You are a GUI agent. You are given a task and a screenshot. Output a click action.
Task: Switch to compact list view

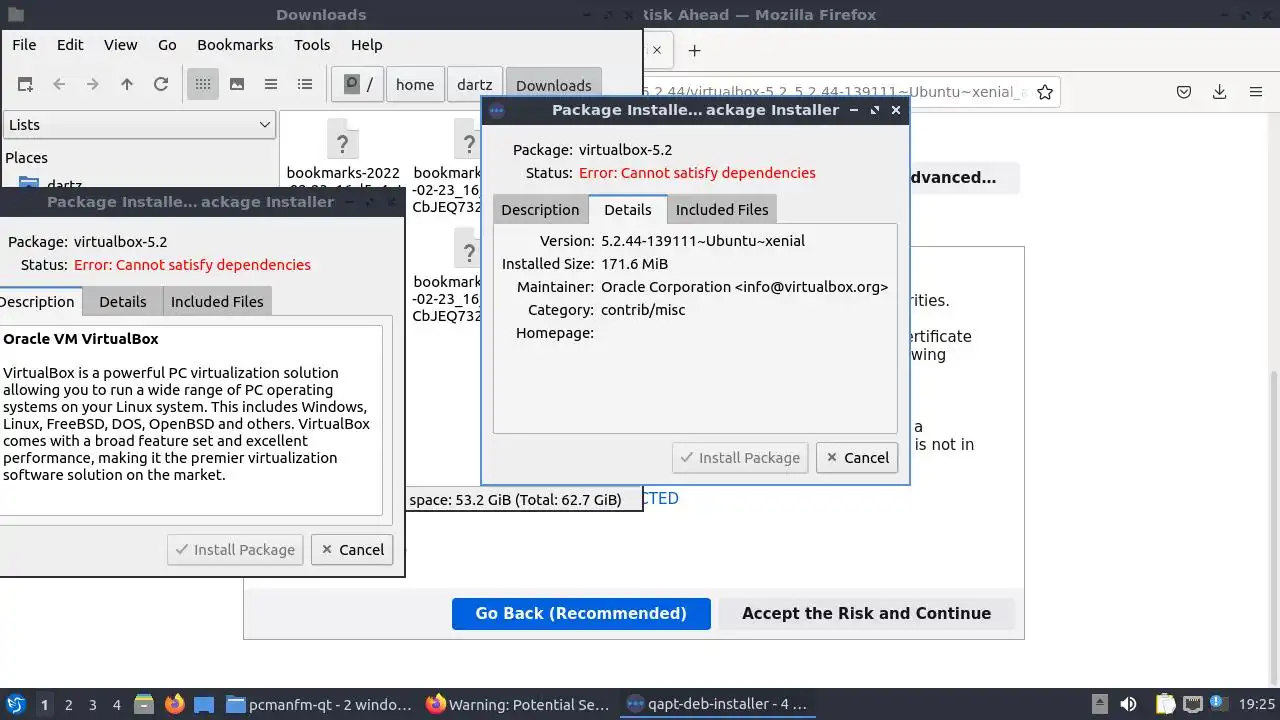coord(271,85)
